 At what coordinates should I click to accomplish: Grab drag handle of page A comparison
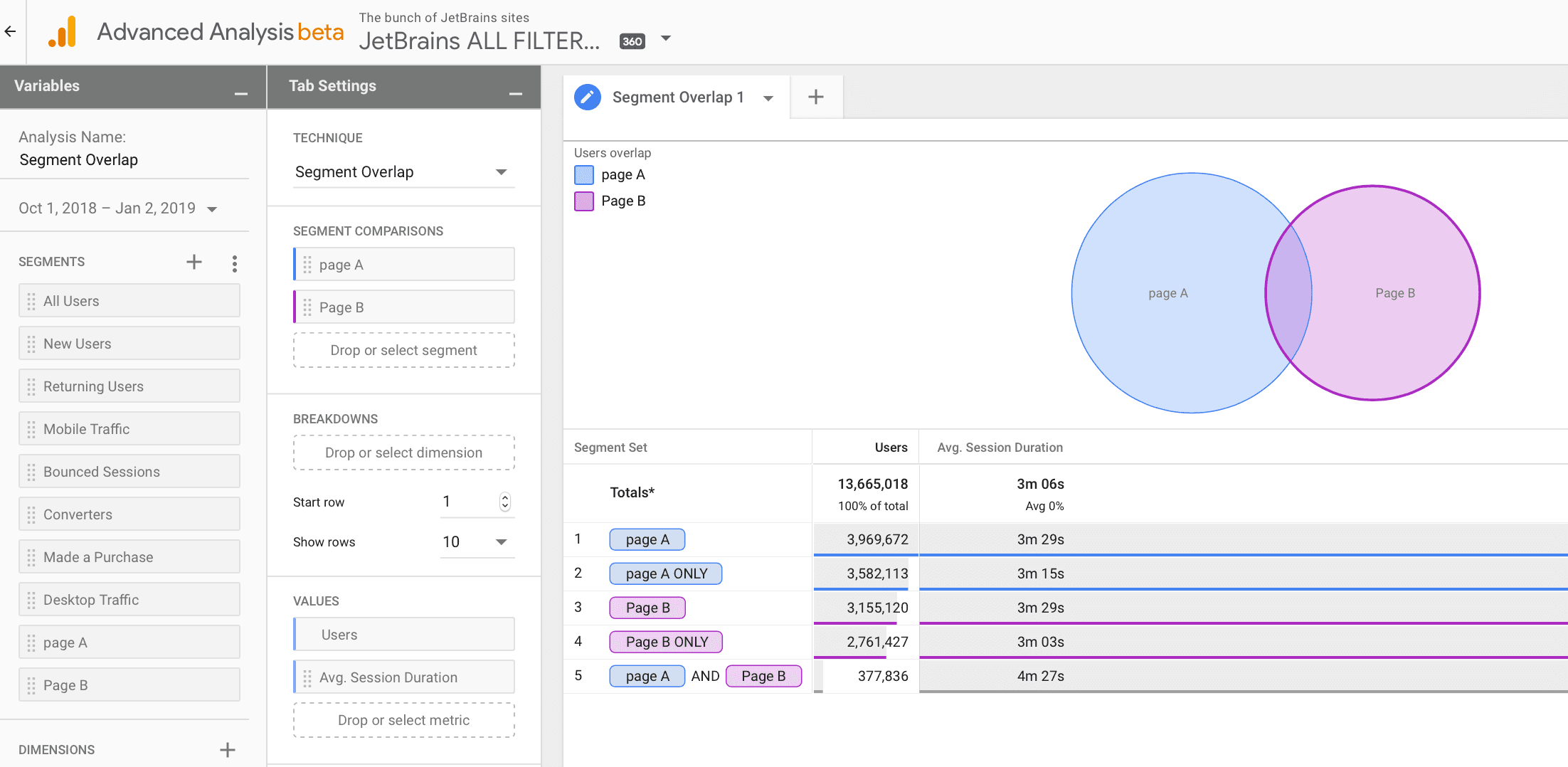pyautogui.click(x=307, y=265)
